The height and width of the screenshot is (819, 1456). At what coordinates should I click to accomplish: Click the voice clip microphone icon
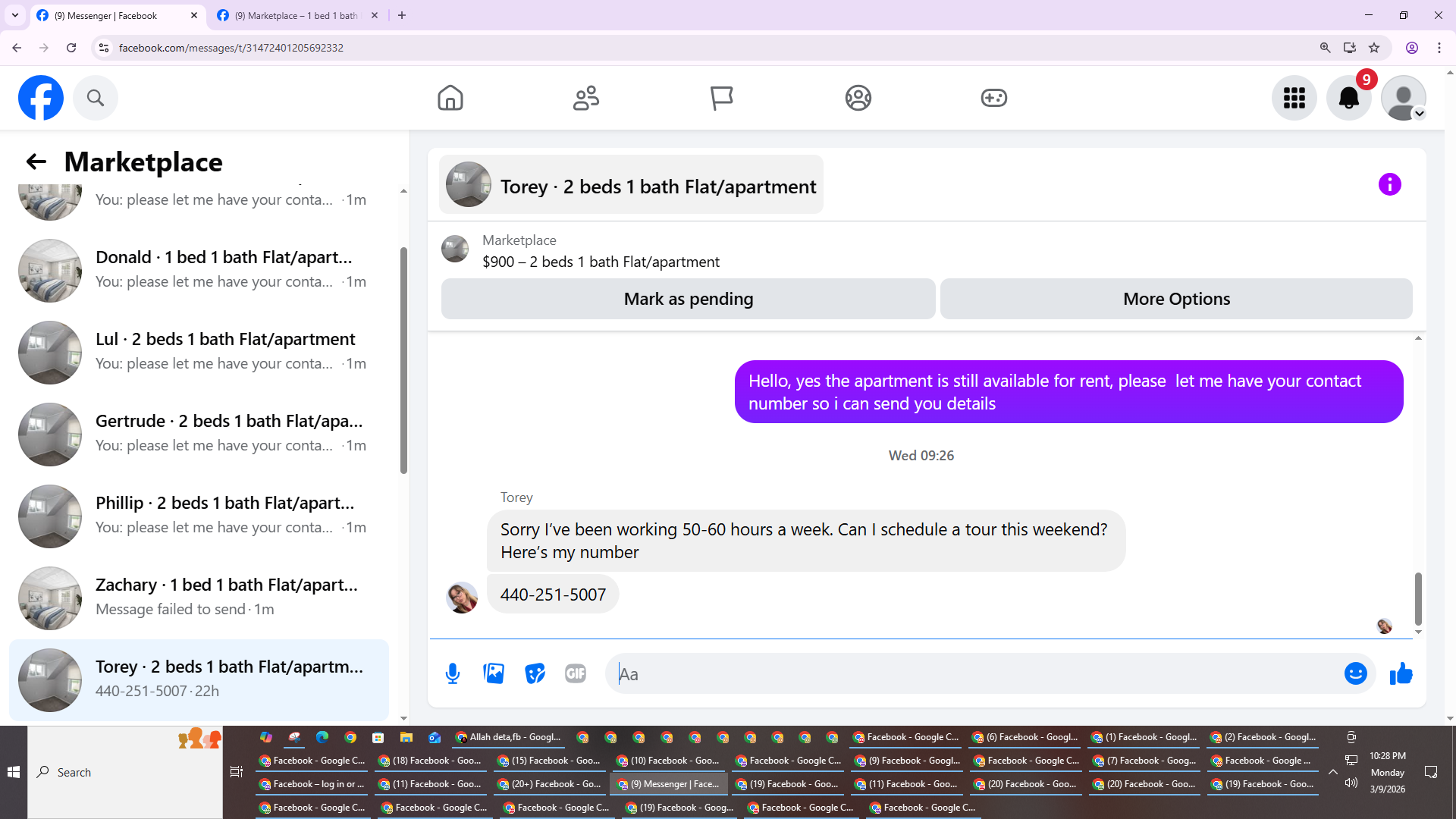tap(453, 673)
